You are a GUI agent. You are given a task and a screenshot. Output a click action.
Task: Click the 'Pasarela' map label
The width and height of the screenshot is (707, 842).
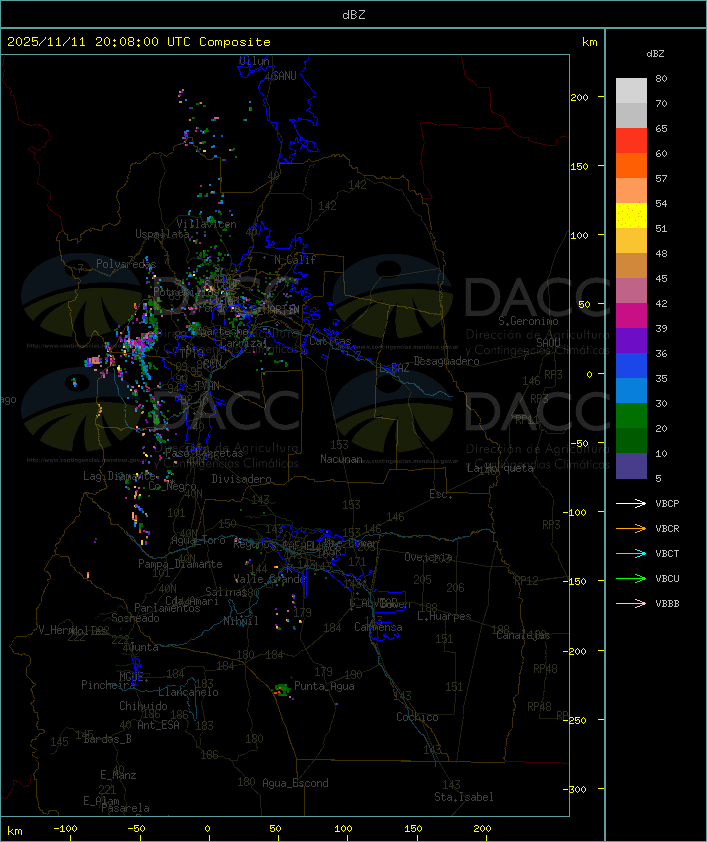126,808
